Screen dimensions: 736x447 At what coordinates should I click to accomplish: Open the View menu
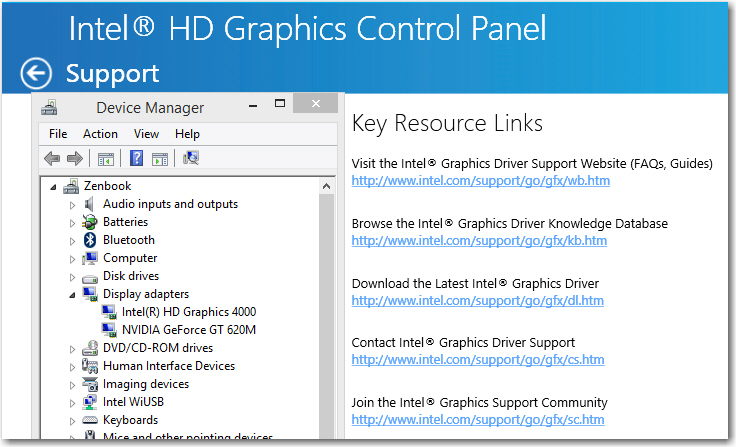point(146,134)
